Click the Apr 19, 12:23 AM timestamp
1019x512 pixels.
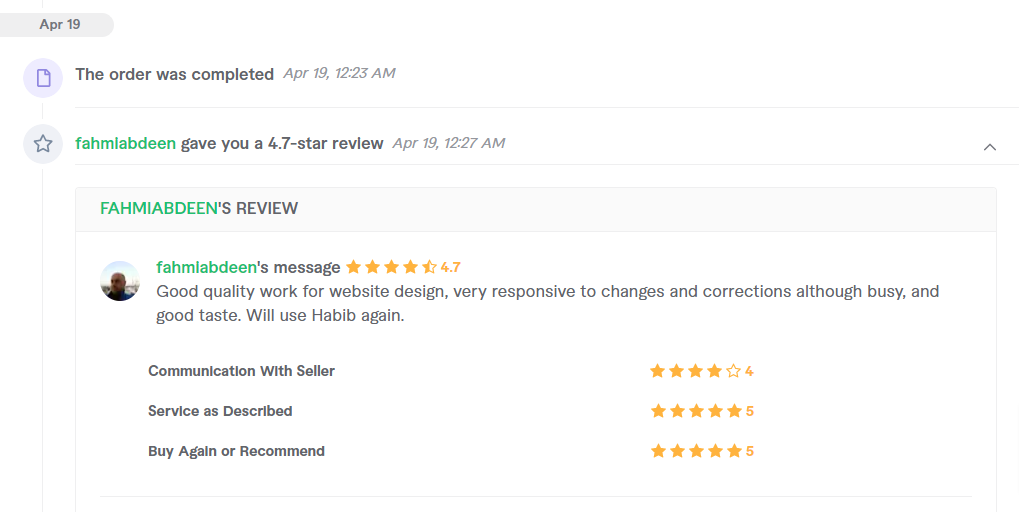pyautogui.click(x=339, y=73)
